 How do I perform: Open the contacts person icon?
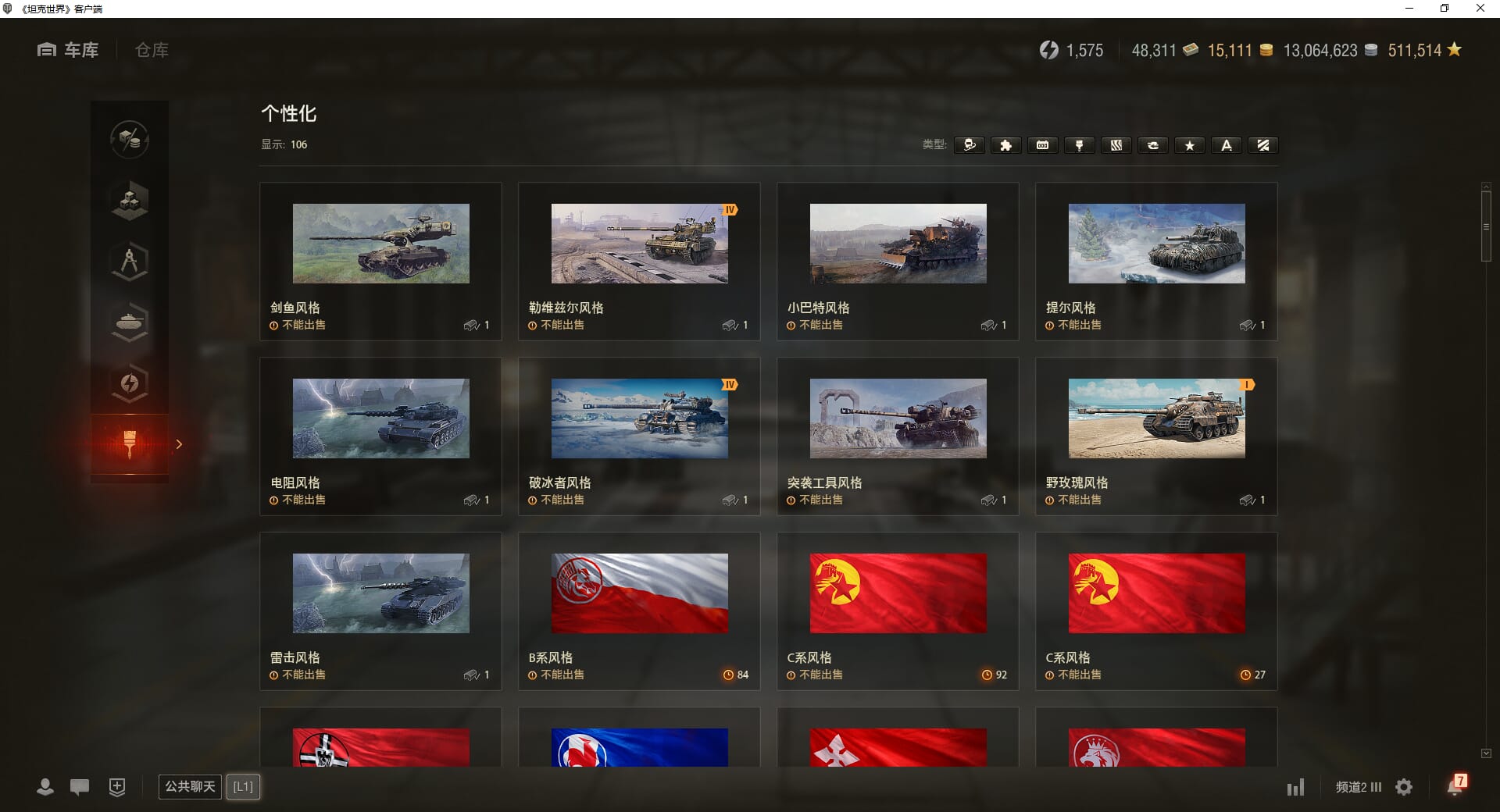[45, 787]
